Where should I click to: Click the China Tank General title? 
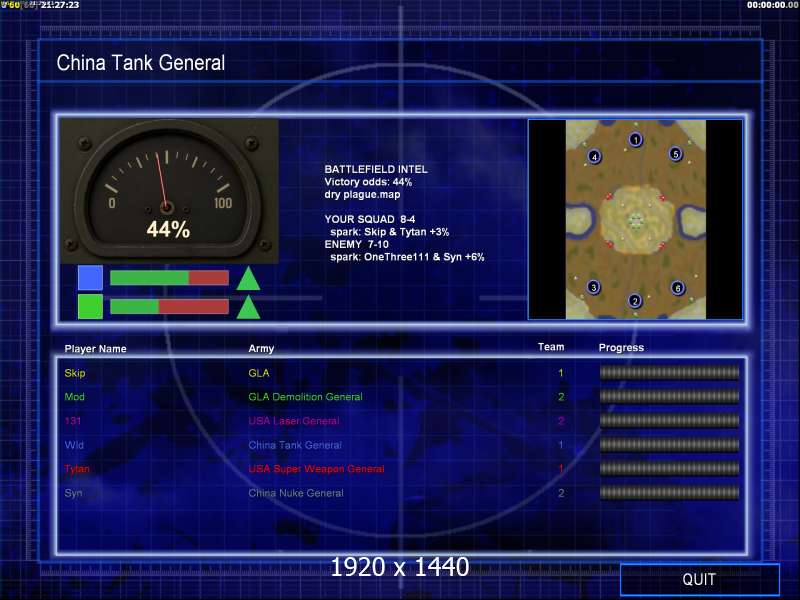(141, 63)
